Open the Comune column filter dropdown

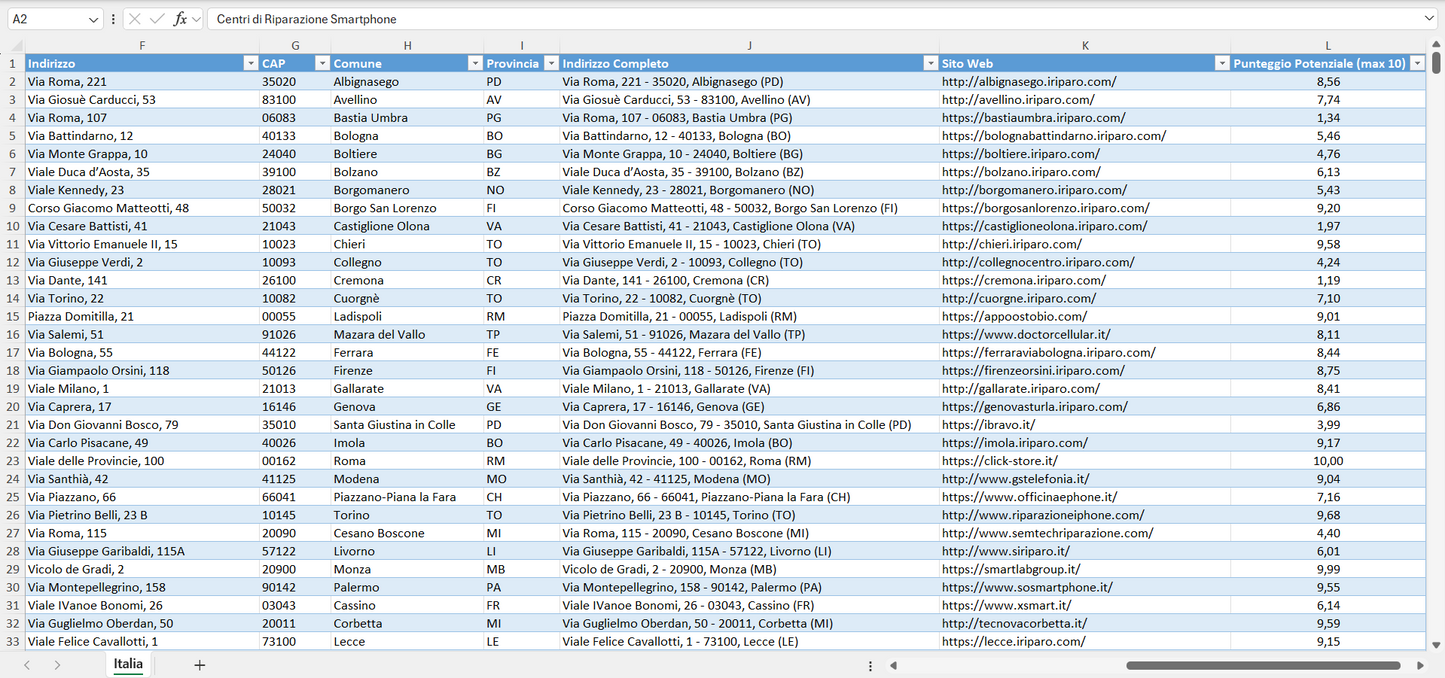click(475, 64)
